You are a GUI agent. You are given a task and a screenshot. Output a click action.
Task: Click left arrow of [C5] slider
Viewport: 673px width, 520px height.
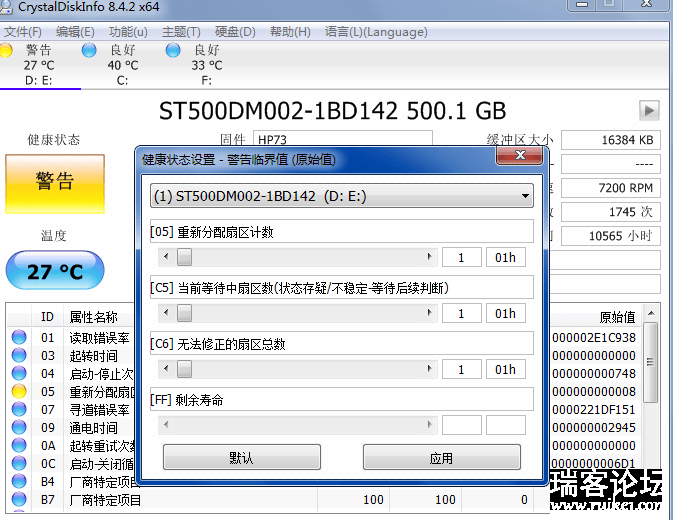(x=166, y=313)
